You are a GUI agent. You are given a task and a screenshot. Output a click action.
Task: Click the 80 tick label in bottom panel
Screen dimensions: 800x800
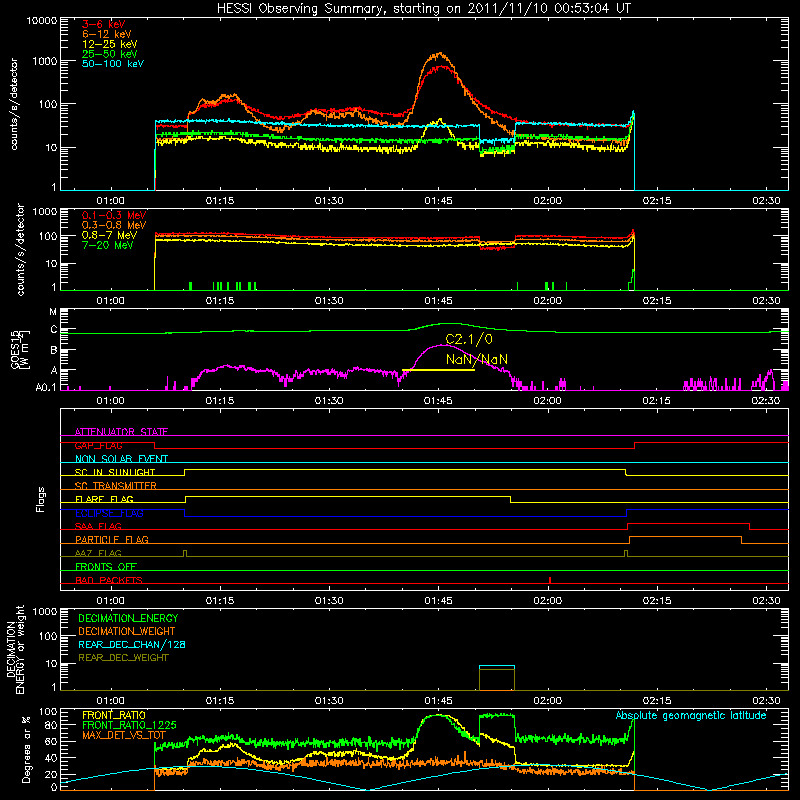(x=51, y=725)
